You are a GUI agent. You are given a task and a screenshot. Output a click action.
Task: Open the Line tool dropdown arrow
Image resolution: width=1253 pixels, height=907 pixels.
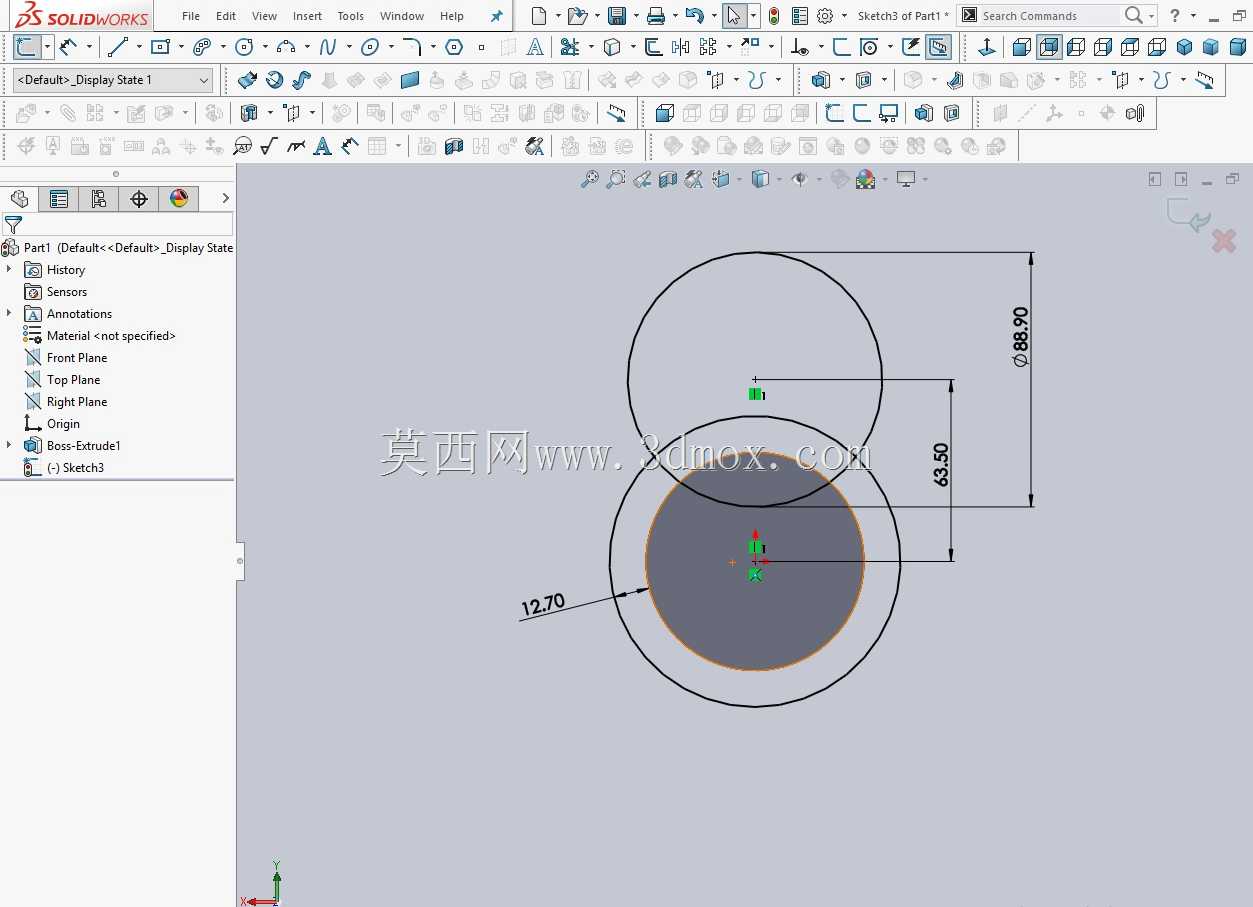click(x=138, y=47)
